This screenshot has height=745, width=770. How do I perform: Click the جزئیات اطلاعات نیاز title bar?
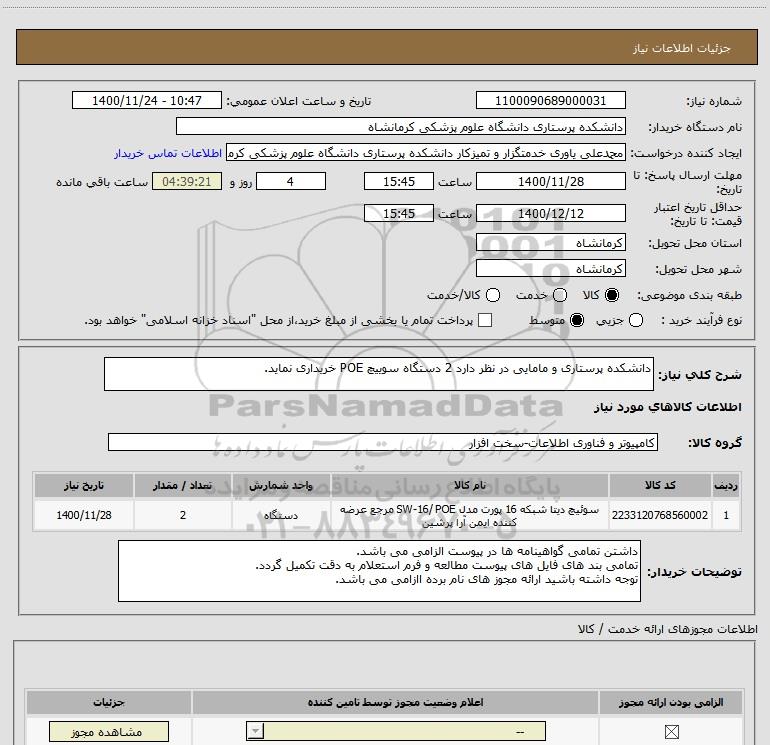click(387, 48)
